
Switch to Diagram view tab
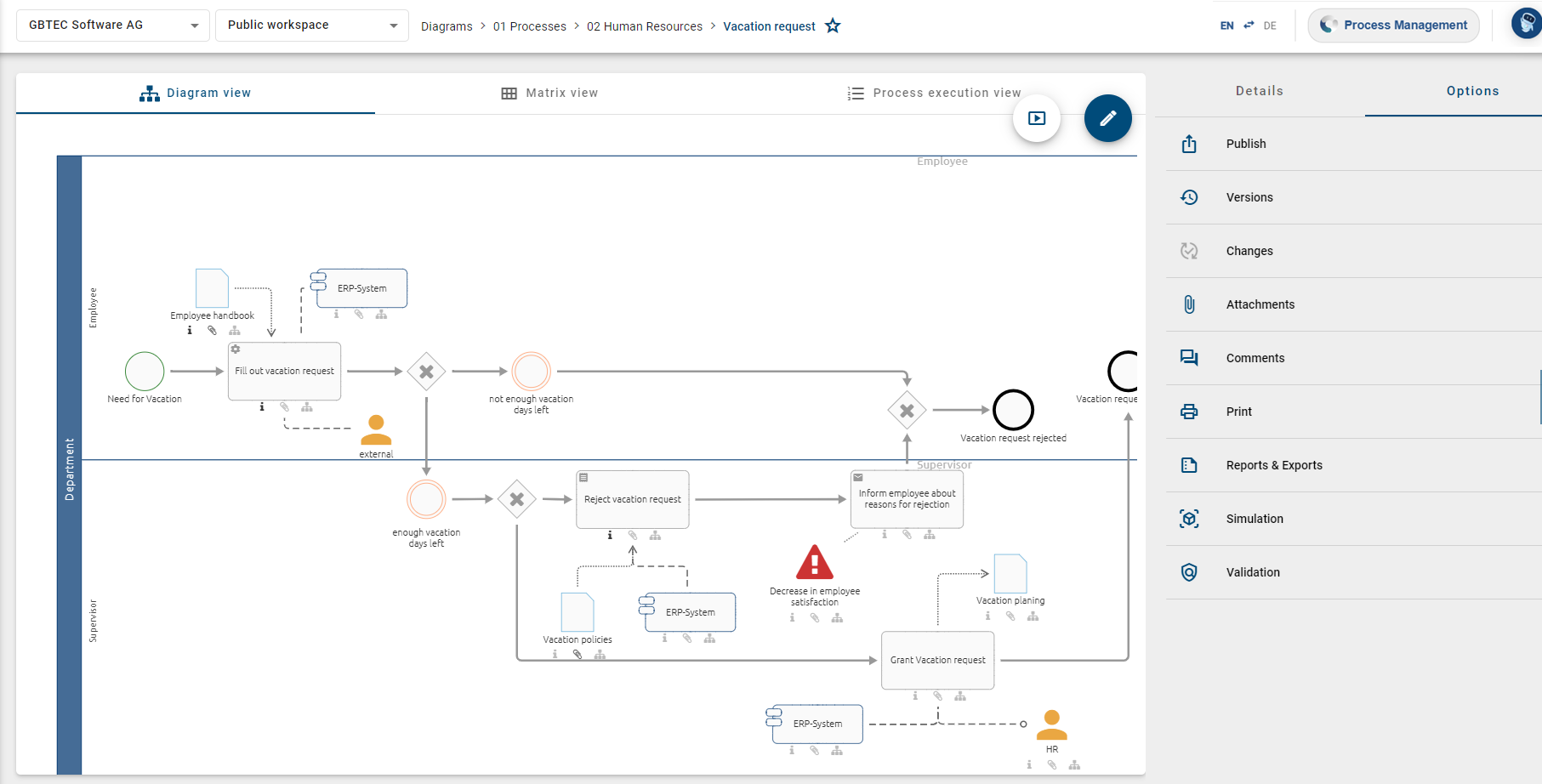point(196,94)
